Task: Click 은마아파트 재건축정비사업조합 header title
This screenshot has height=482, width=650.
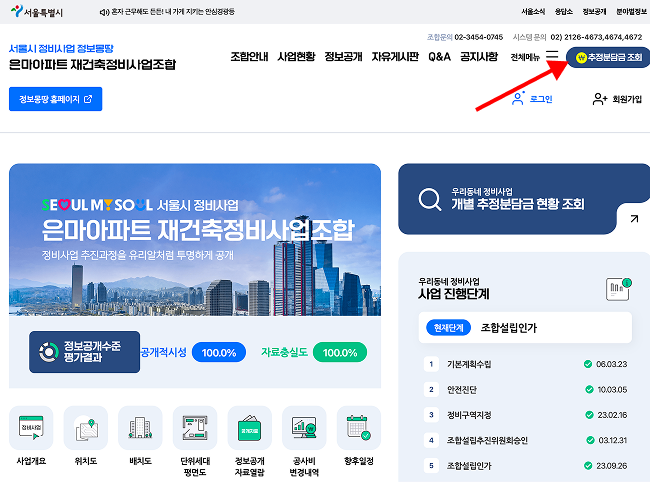Action: pos(92,64)
